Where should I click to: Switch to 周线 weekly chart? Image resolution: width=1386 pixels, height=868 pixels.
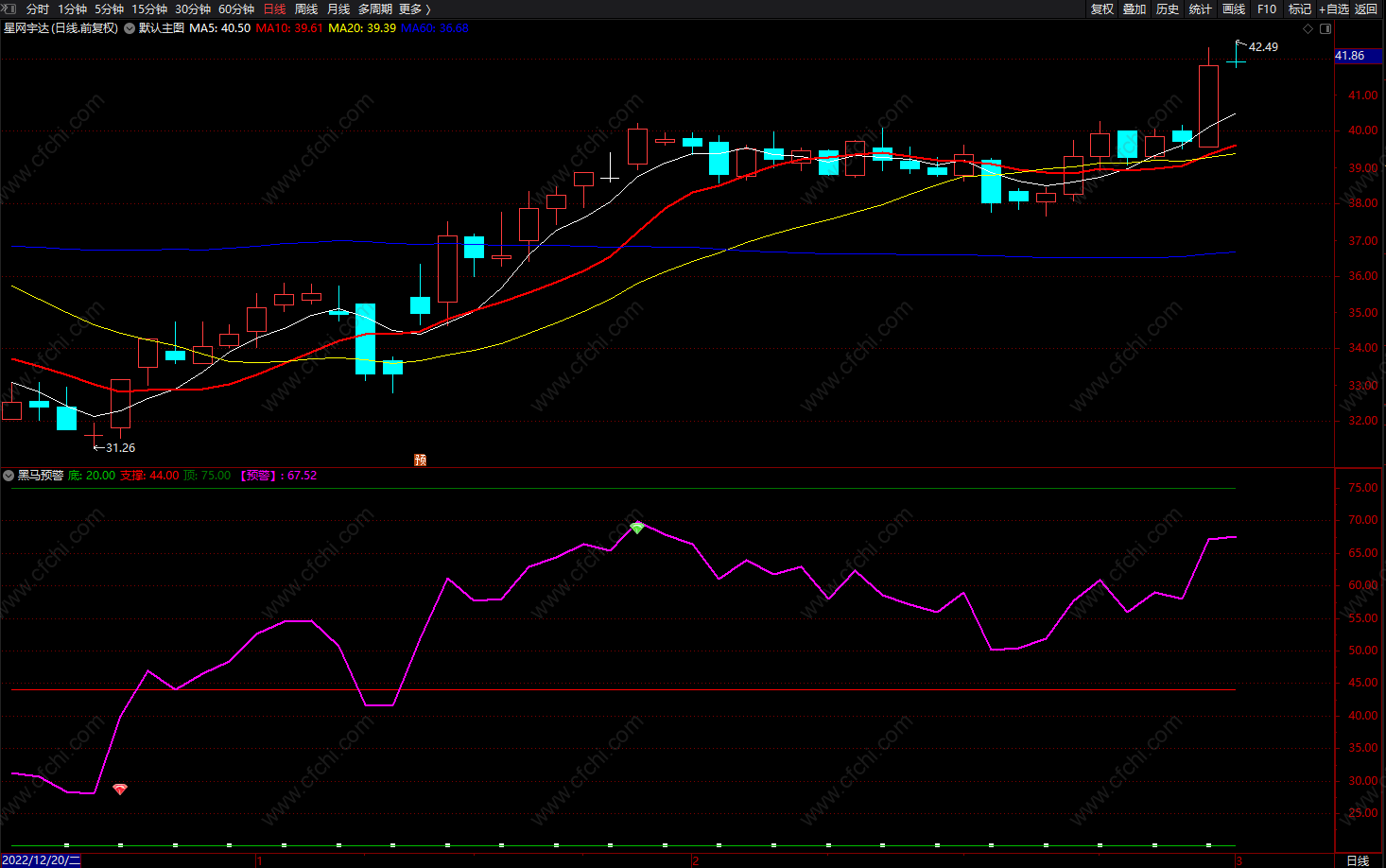click(x=306, y=9)
